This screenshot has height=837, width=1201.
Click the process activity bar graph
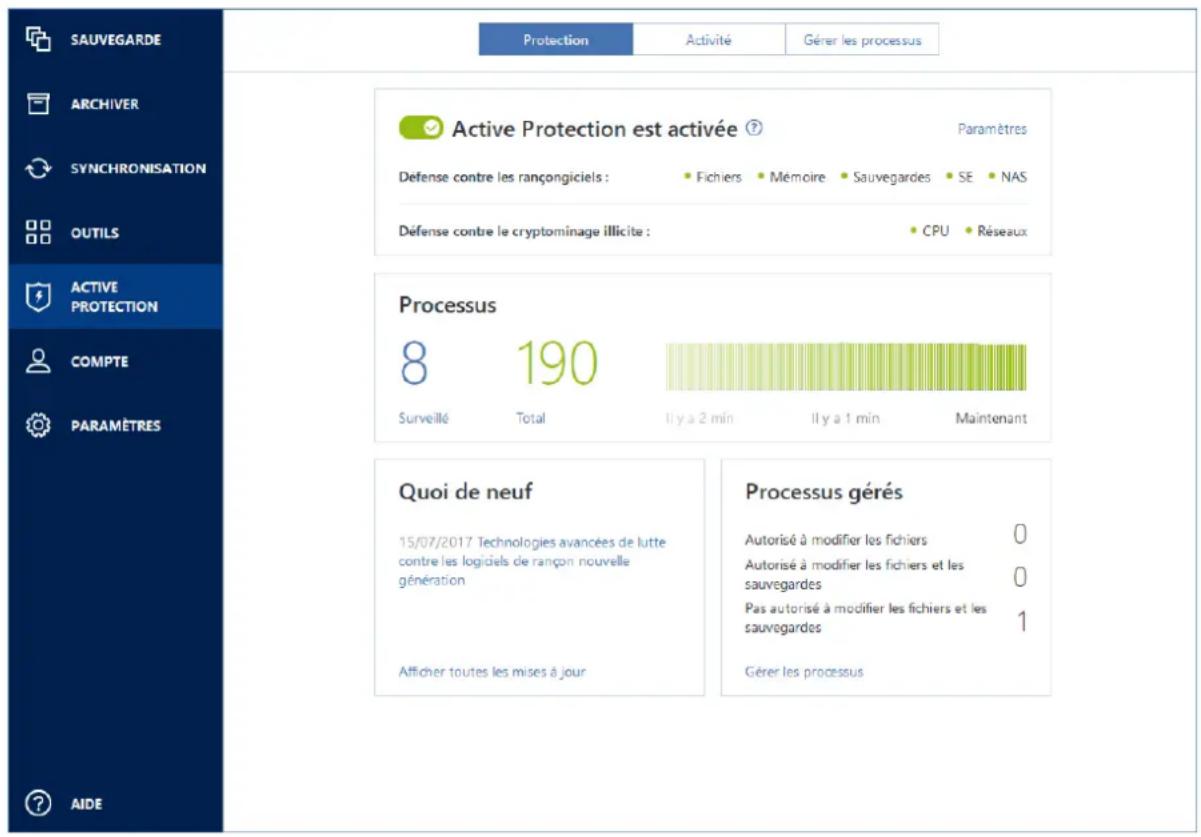tap(846, 367)
